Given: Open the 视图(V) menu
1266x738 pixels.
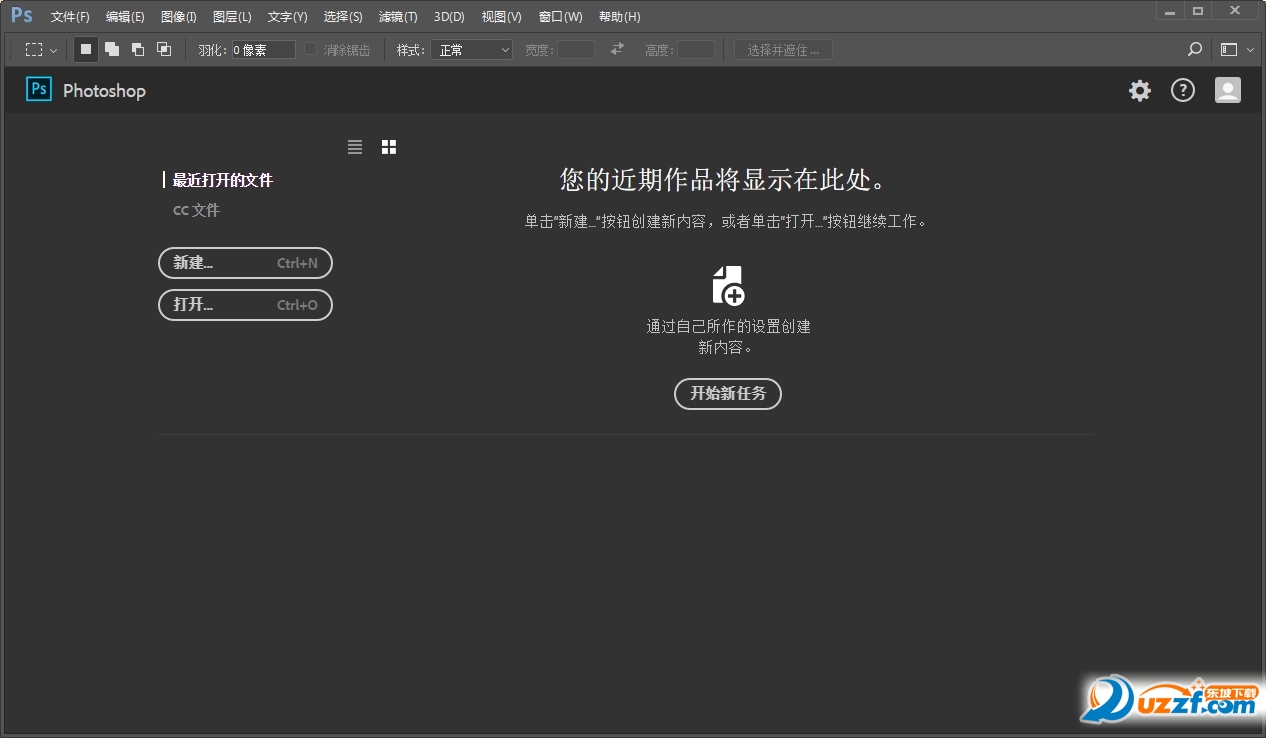Looking at the screenshot, I should pyautogui.click(x=501, y=17).
